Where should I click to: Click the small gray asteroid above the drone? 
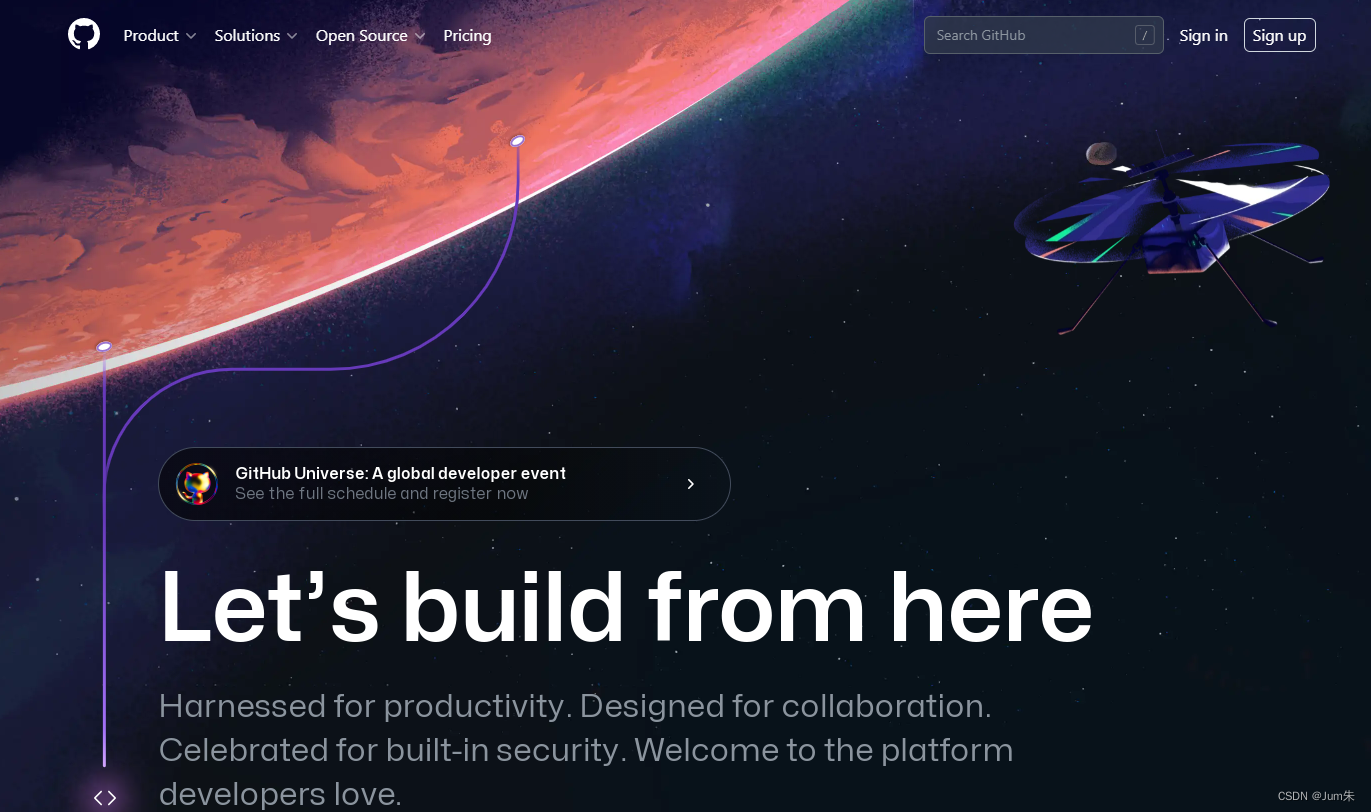pyautogui.click(x=1101, y=153)
